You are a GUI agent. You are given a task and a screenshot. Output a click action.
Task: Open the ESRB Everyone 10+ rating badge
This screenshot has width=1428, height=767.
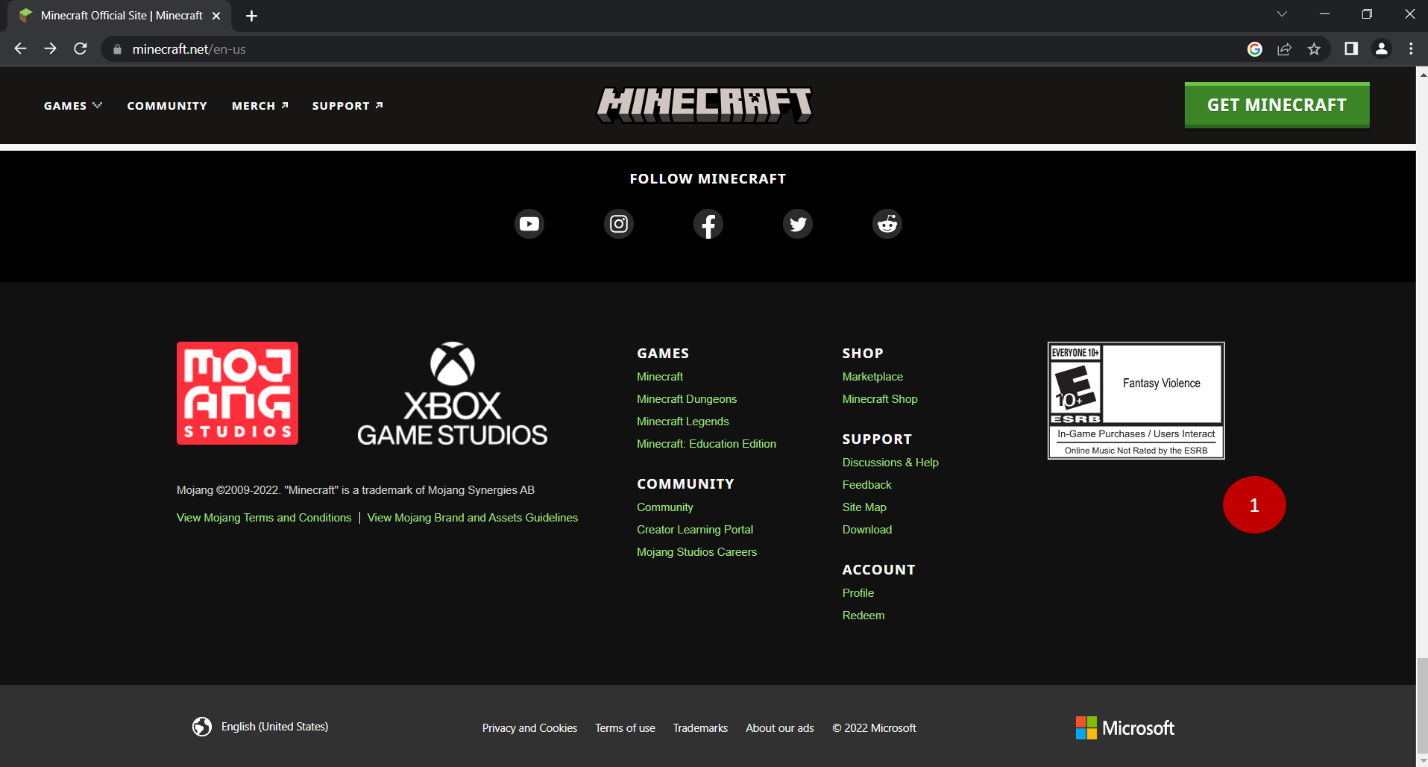click(1136, 400)
